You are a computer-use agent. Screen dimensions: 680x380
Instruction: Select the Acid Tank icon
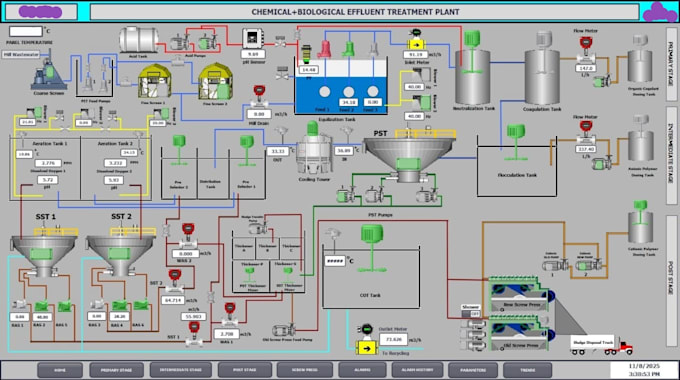click(138, 40)
